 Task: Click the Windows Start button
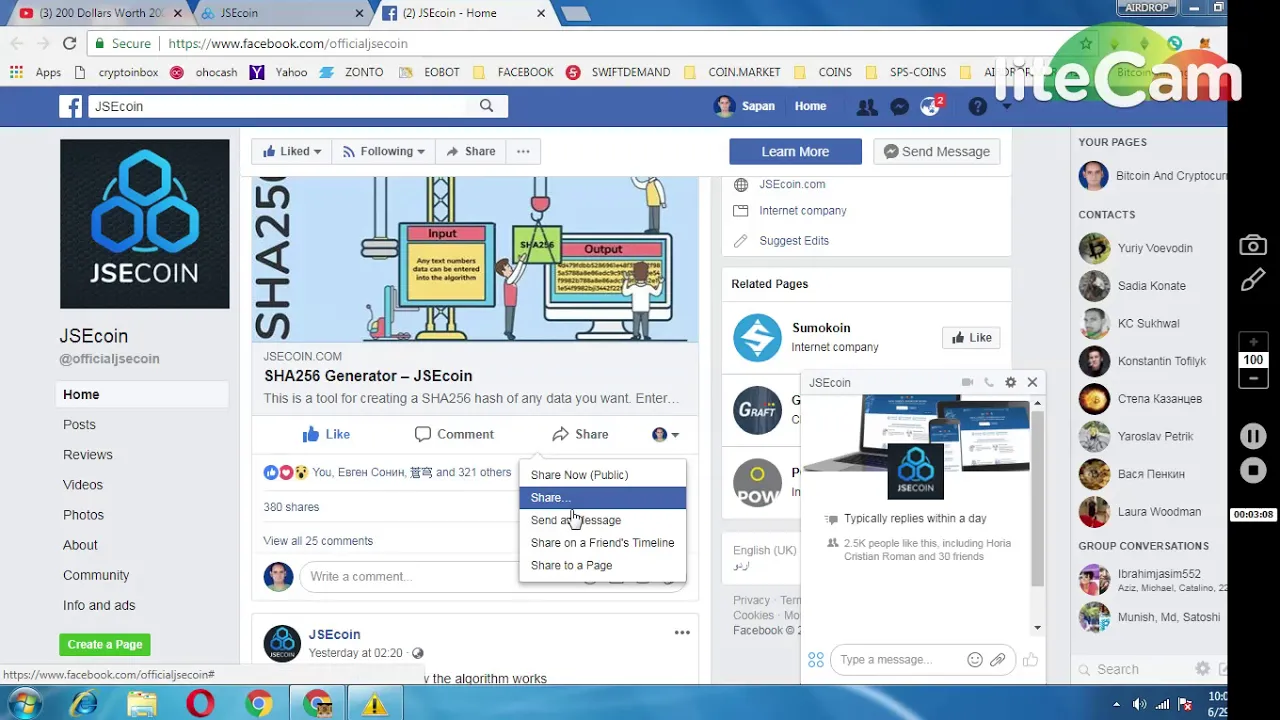[x=23, y=704]
